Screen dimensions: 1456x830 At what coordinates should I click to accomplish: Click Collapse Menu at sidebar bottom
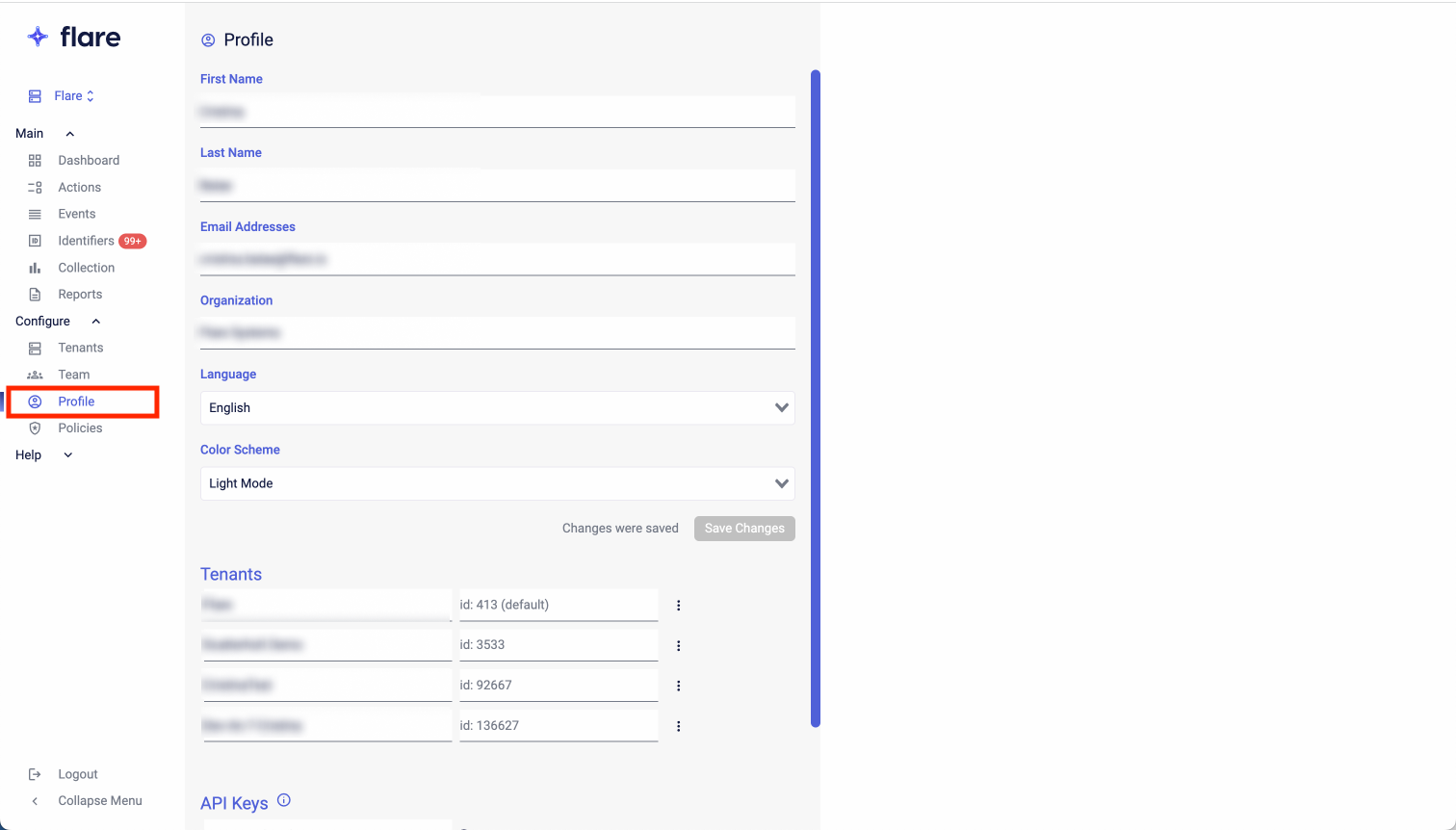(99, 801)
